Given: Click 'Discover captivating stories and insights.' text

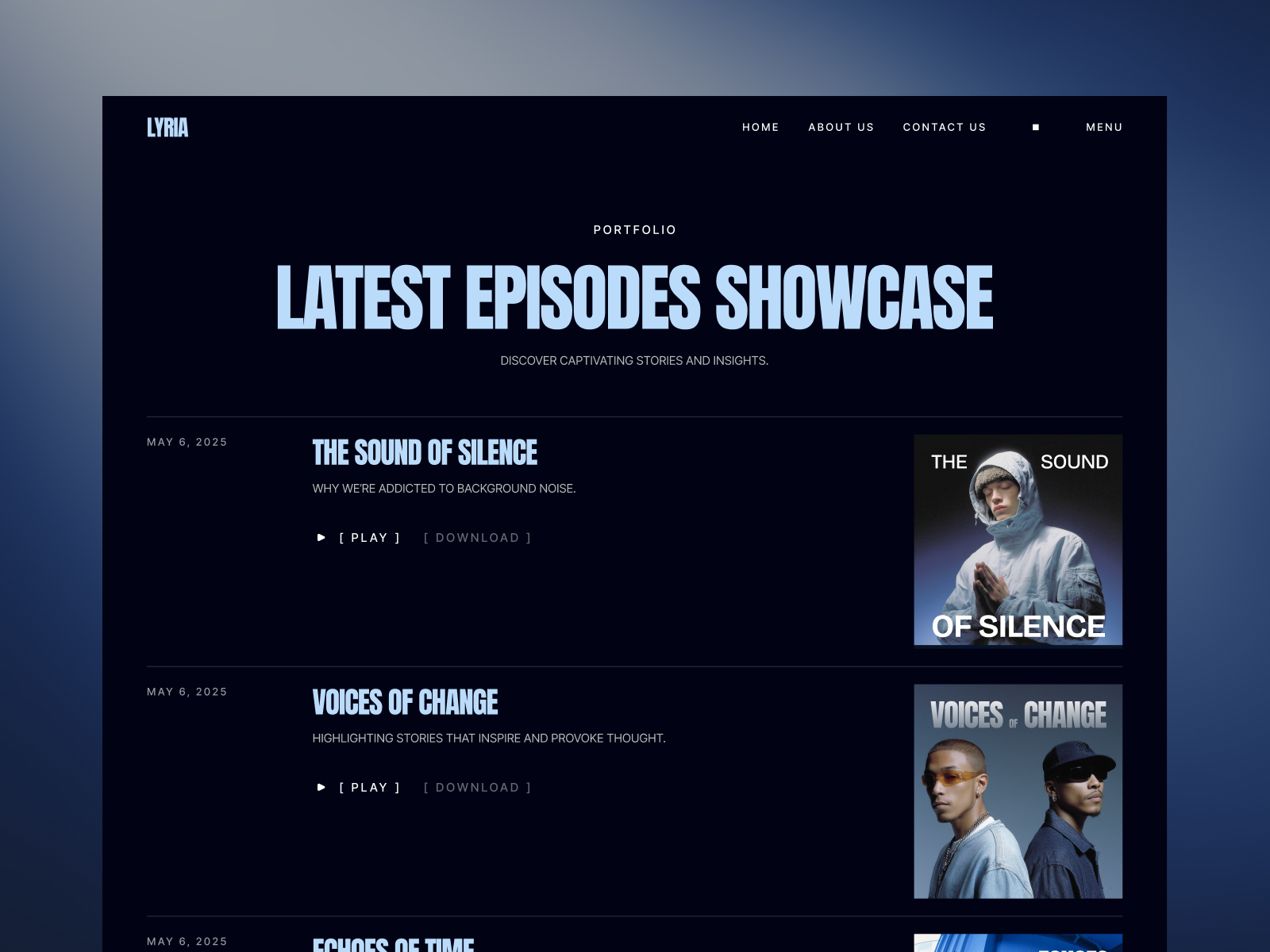Looking at the screenshot, I should coord(634,361).
